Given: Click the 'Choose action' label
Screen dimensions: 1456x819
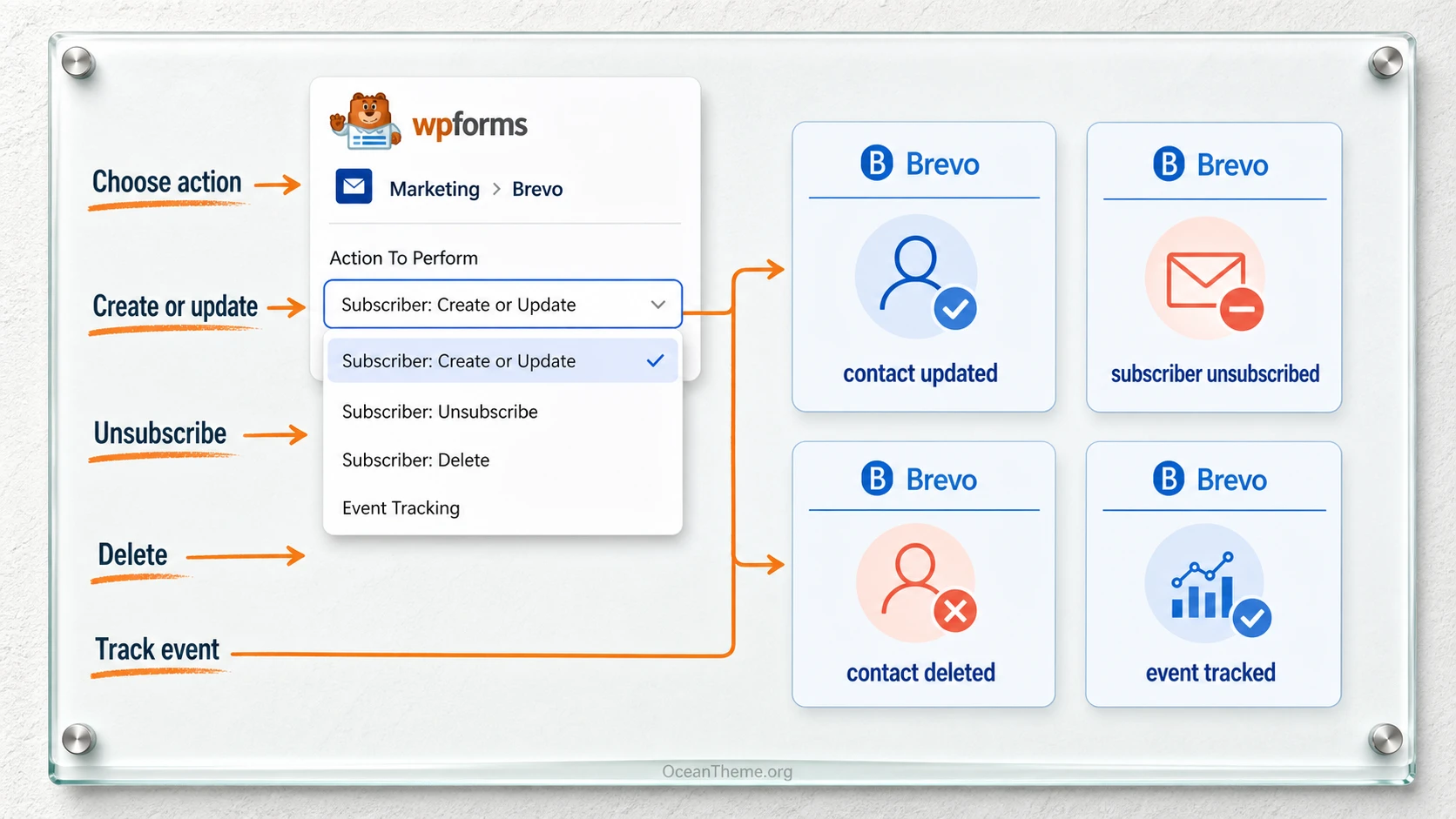Looking at the screenshot, I should 167,182.
